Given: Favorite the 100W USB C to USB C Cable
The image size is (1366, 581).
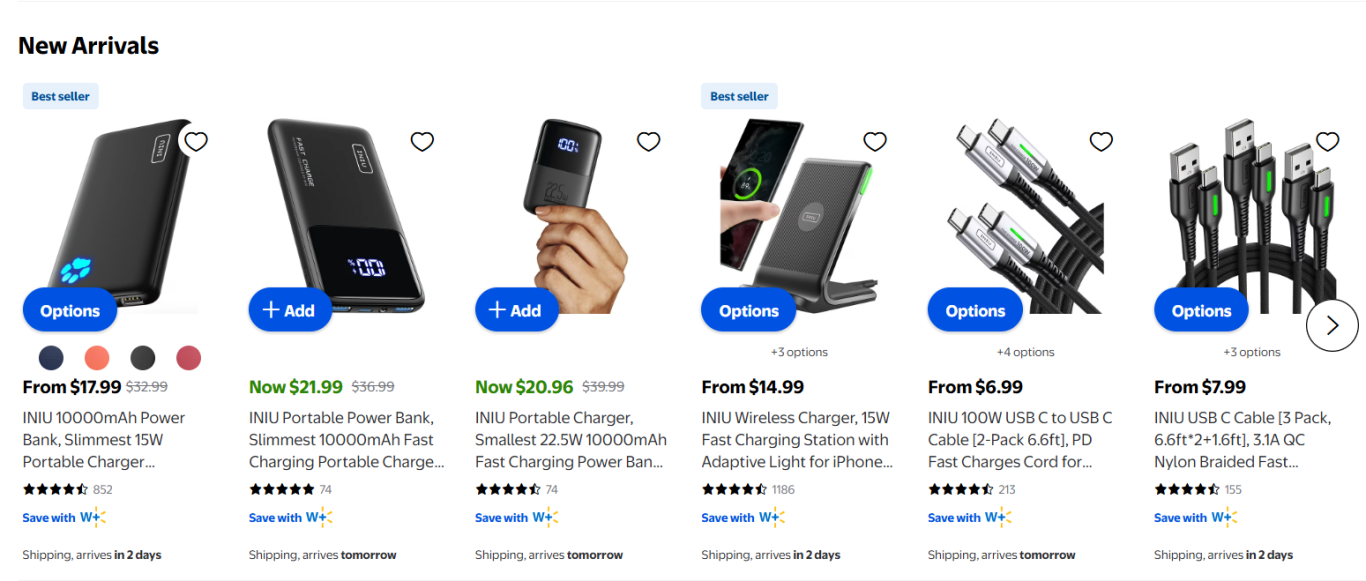Looking at the screenshot, I should click(1101, 142).
